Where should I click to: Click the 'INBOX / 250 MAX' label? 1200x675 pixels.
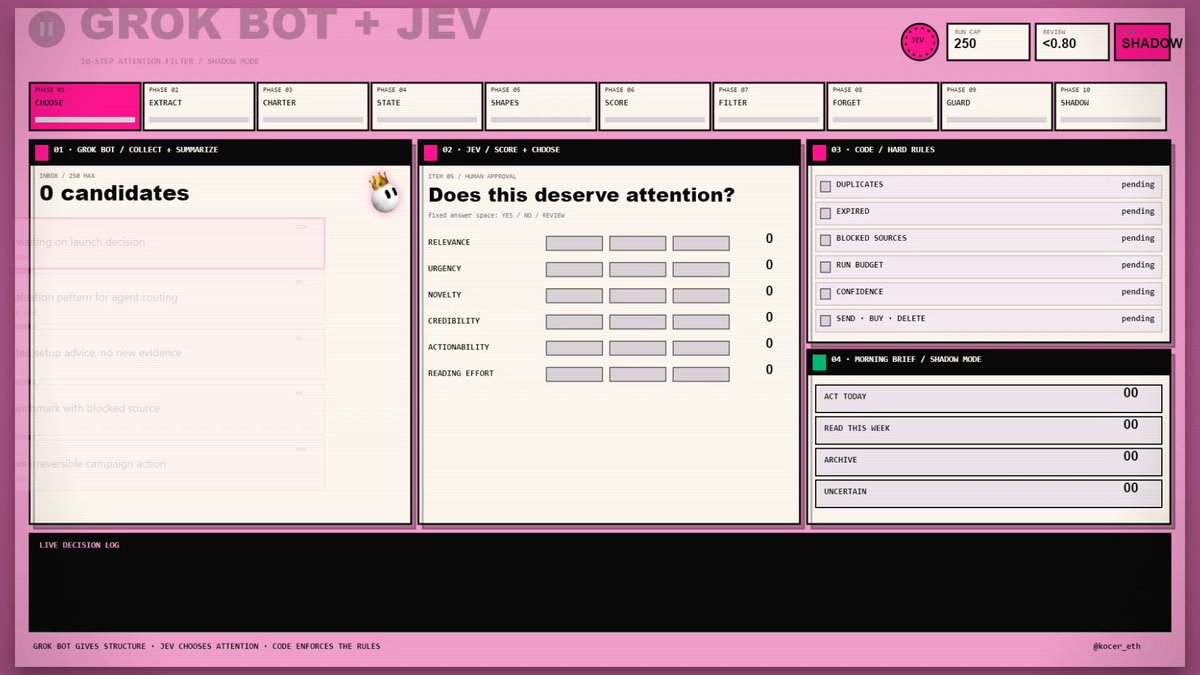67,176
